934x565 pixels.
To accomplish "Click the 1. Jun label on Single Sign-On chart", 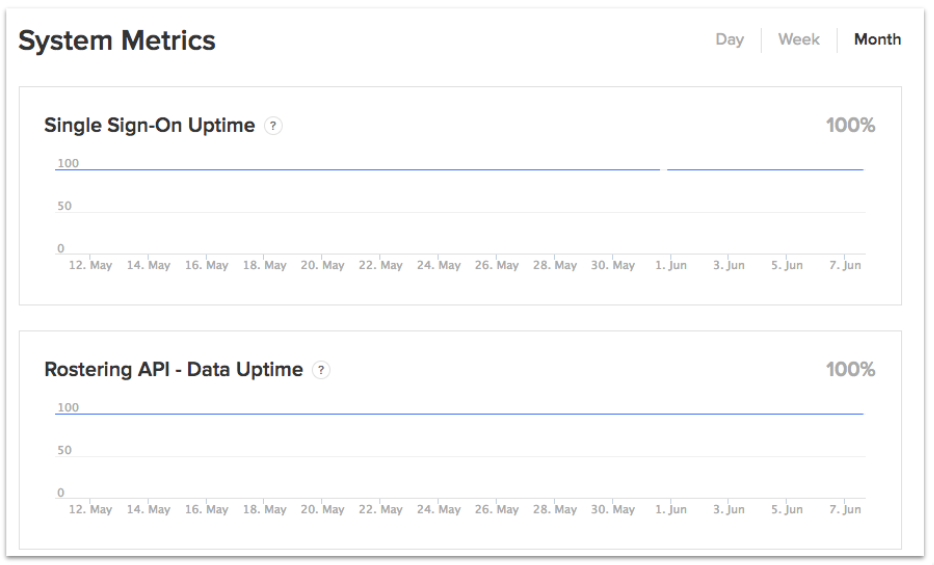I will [671, 266].
